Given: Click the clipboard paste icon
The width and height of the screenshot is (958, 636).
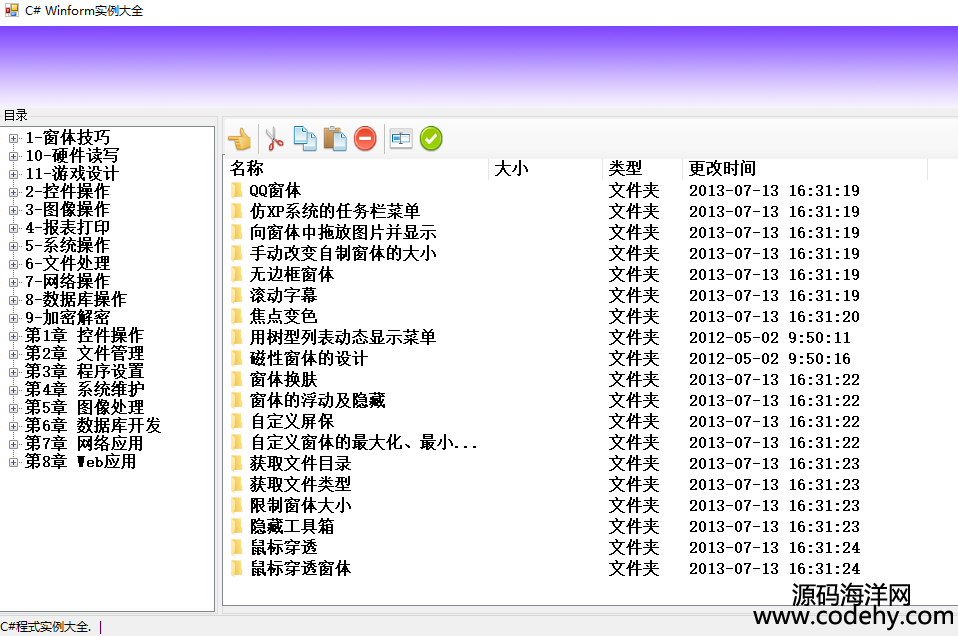Looking at the screenshot, I should [x=335, y=139].
